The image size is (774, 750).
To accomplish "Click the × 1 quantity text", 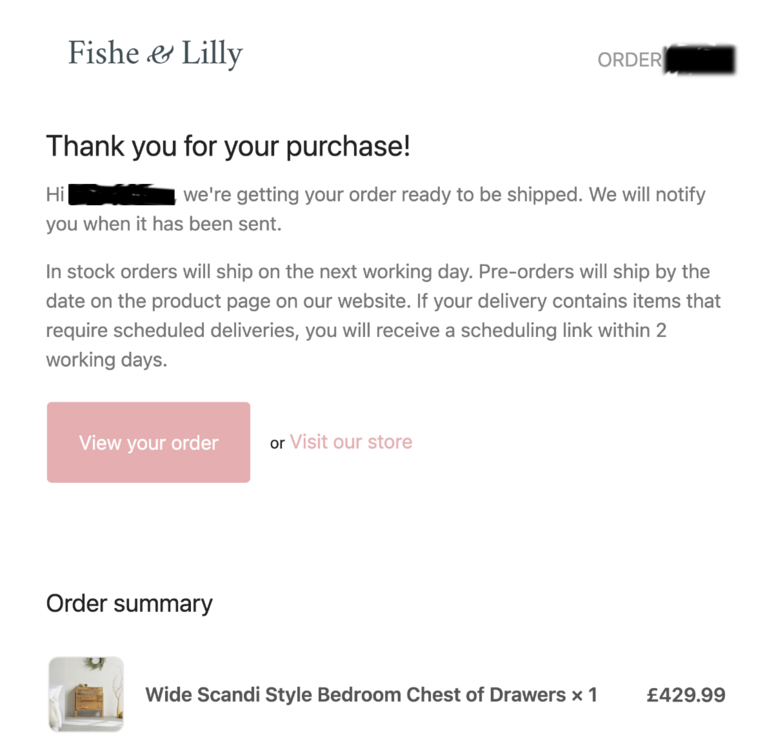I will tap(584, 695).
